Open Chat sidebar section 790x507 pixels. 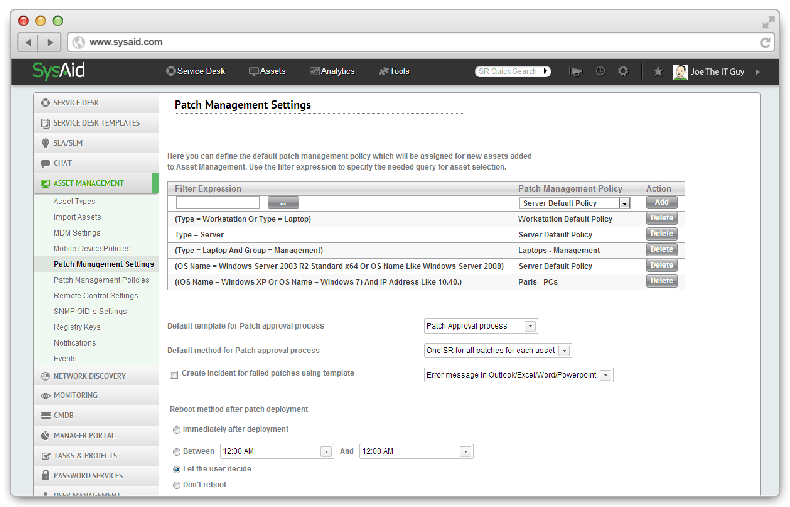tap(97, 163)
